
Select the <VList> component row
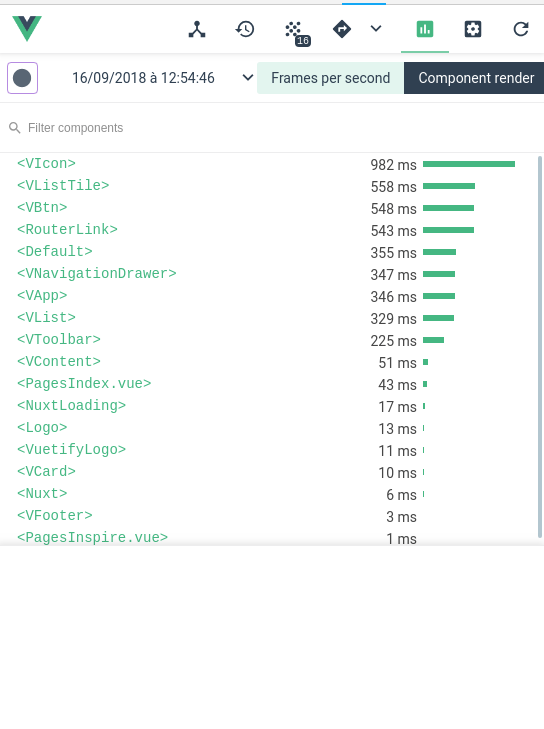pyautogui.click(x=269, y=318)
